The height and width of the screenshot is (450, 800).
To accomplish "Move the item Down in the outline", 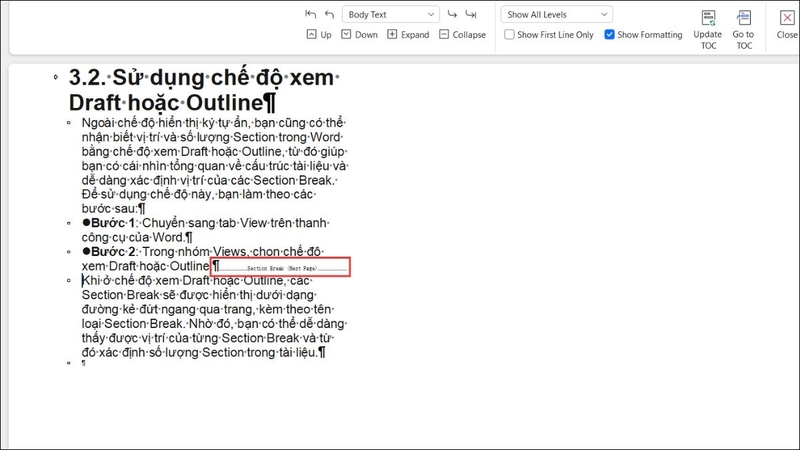I will (x=360, y=35).
